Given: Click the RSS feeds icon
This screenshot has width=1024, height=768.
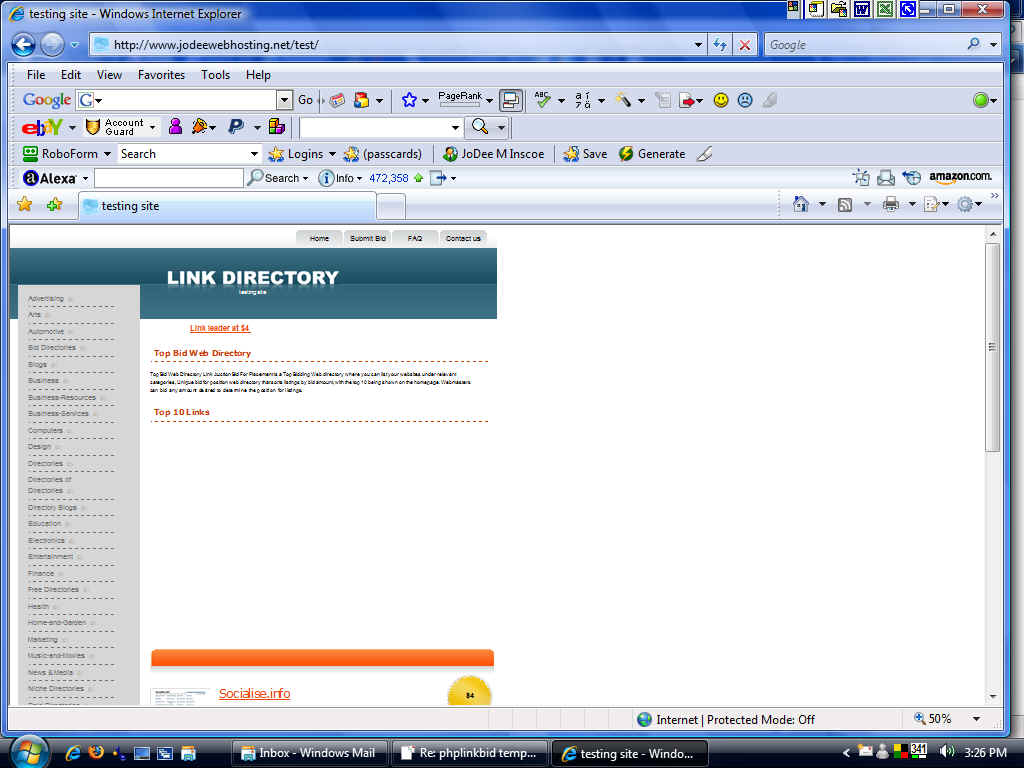Looking at the screenshot, I should click(x=844, y=205).
